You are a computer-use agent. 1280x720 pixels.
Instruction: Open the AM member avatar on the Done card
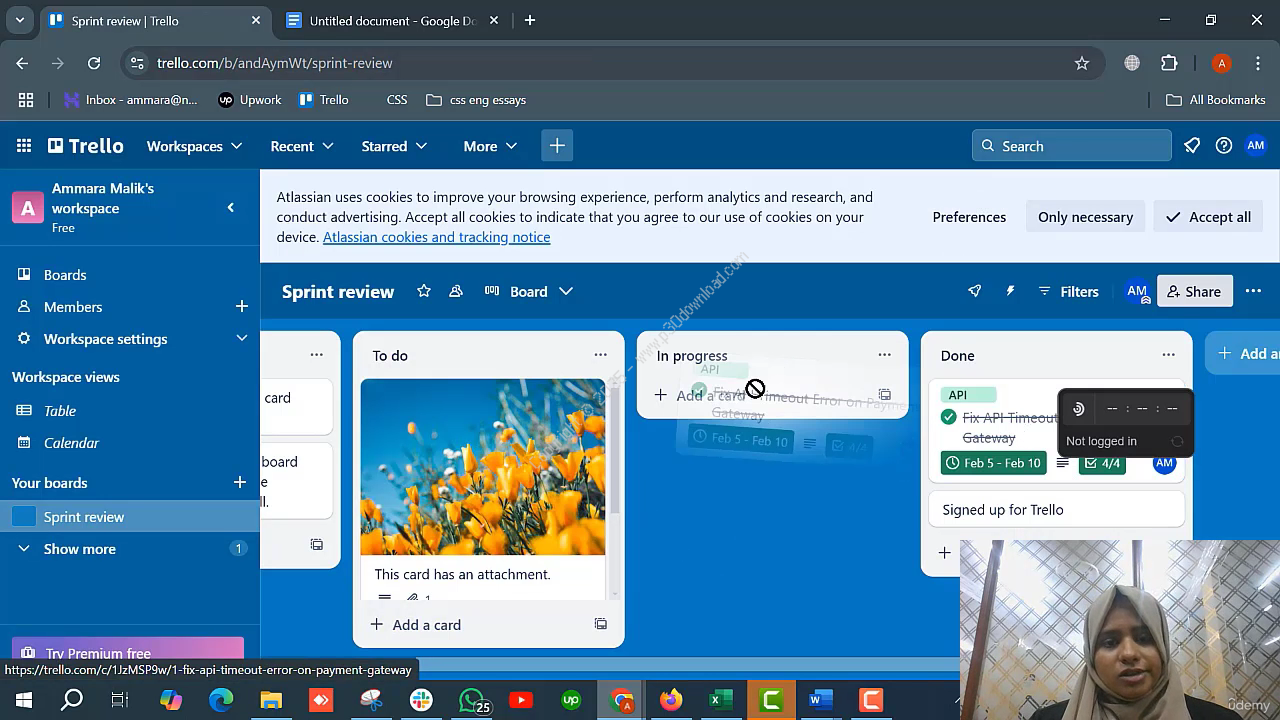1164,463
